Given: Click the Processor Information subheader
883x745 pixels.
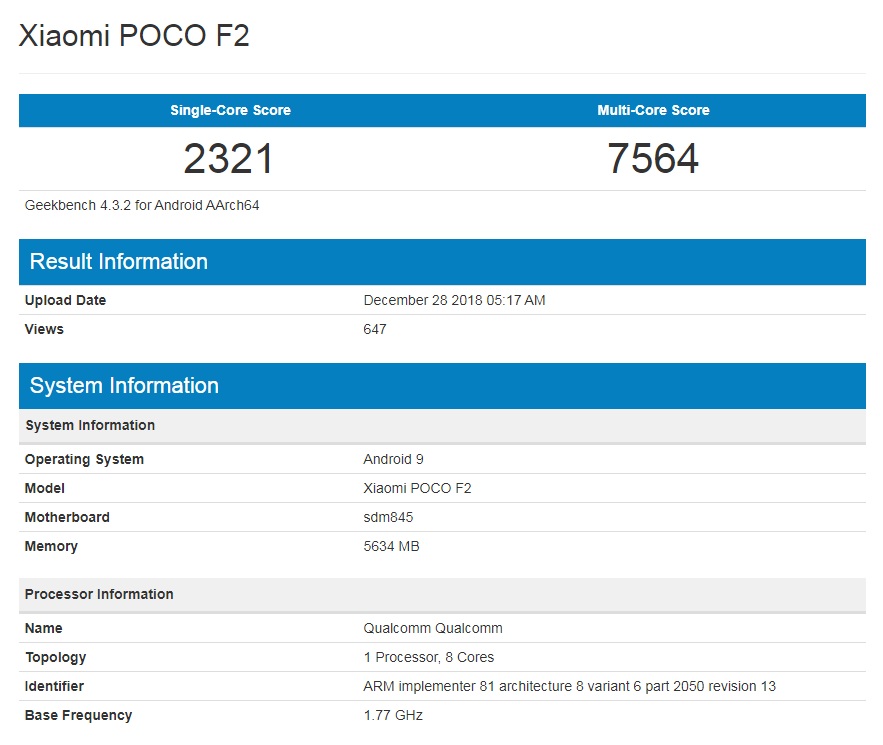Looking at the screenshot, I should tap(99, 594).
